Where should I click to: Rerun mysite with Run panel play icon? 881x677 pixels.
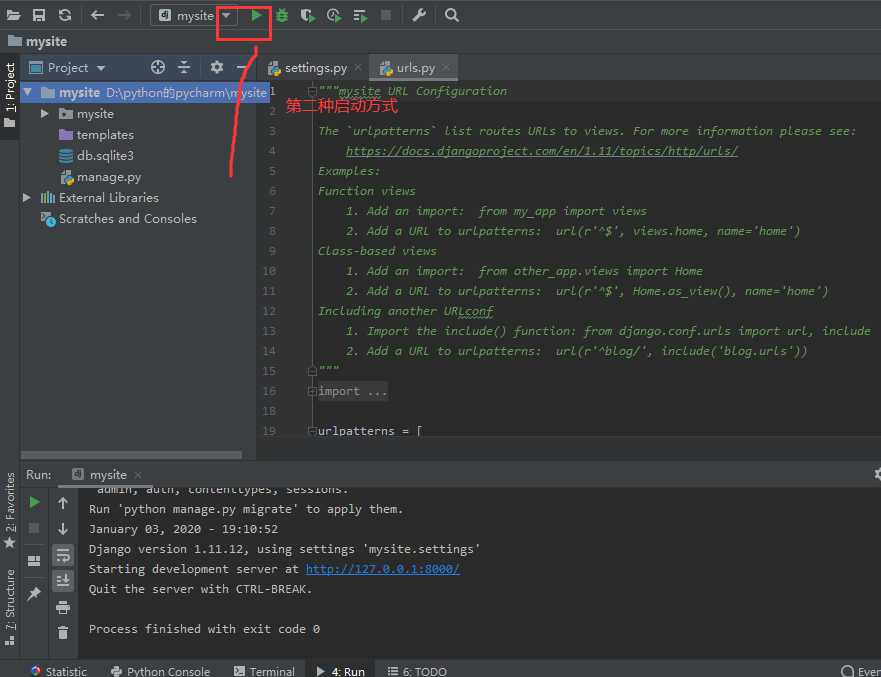point(34,502)
